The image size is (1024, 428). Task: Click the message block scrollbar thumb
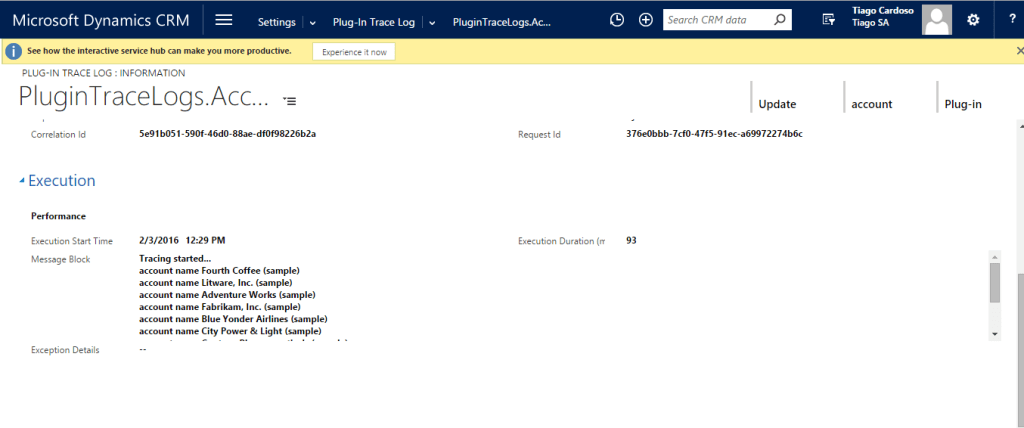[995, 283]
